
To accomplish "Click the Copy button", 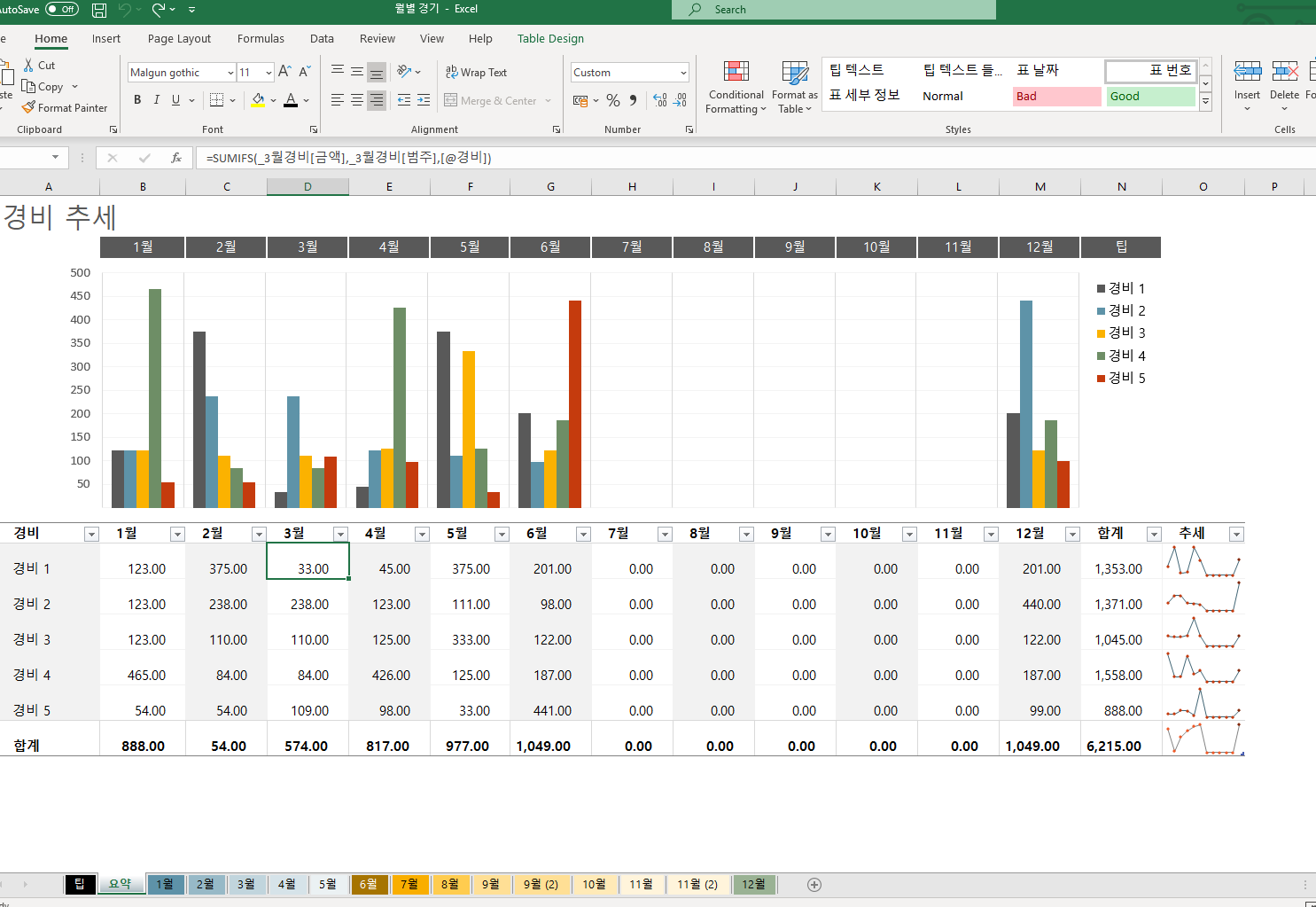I will pyautogui.click(x=43, y=87).
